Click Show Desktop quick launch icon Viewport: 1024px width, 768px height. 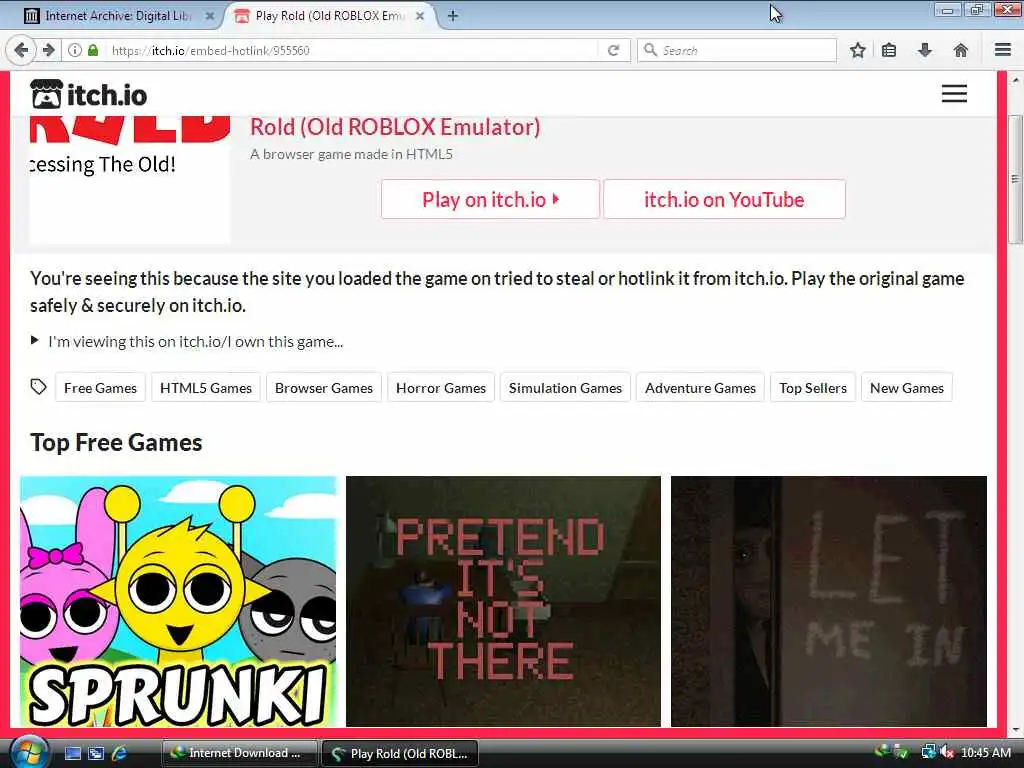[72, 753]
